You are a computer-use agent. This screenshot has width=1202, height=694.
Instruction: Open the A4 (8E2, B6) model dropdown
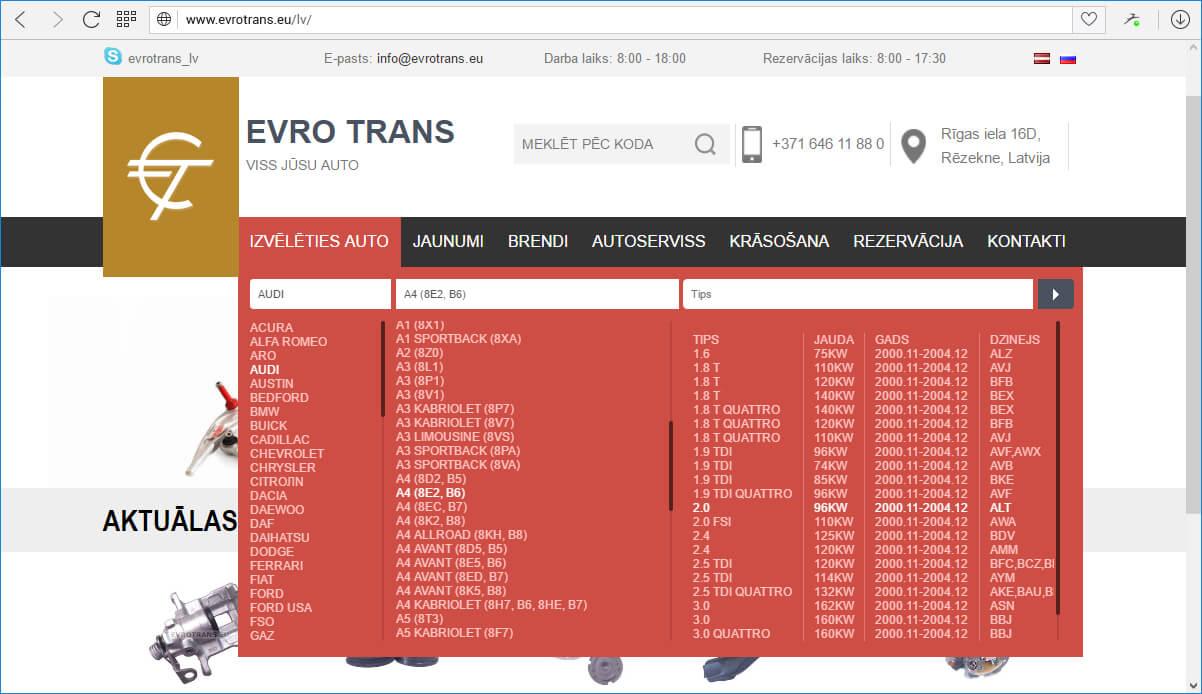537,294
